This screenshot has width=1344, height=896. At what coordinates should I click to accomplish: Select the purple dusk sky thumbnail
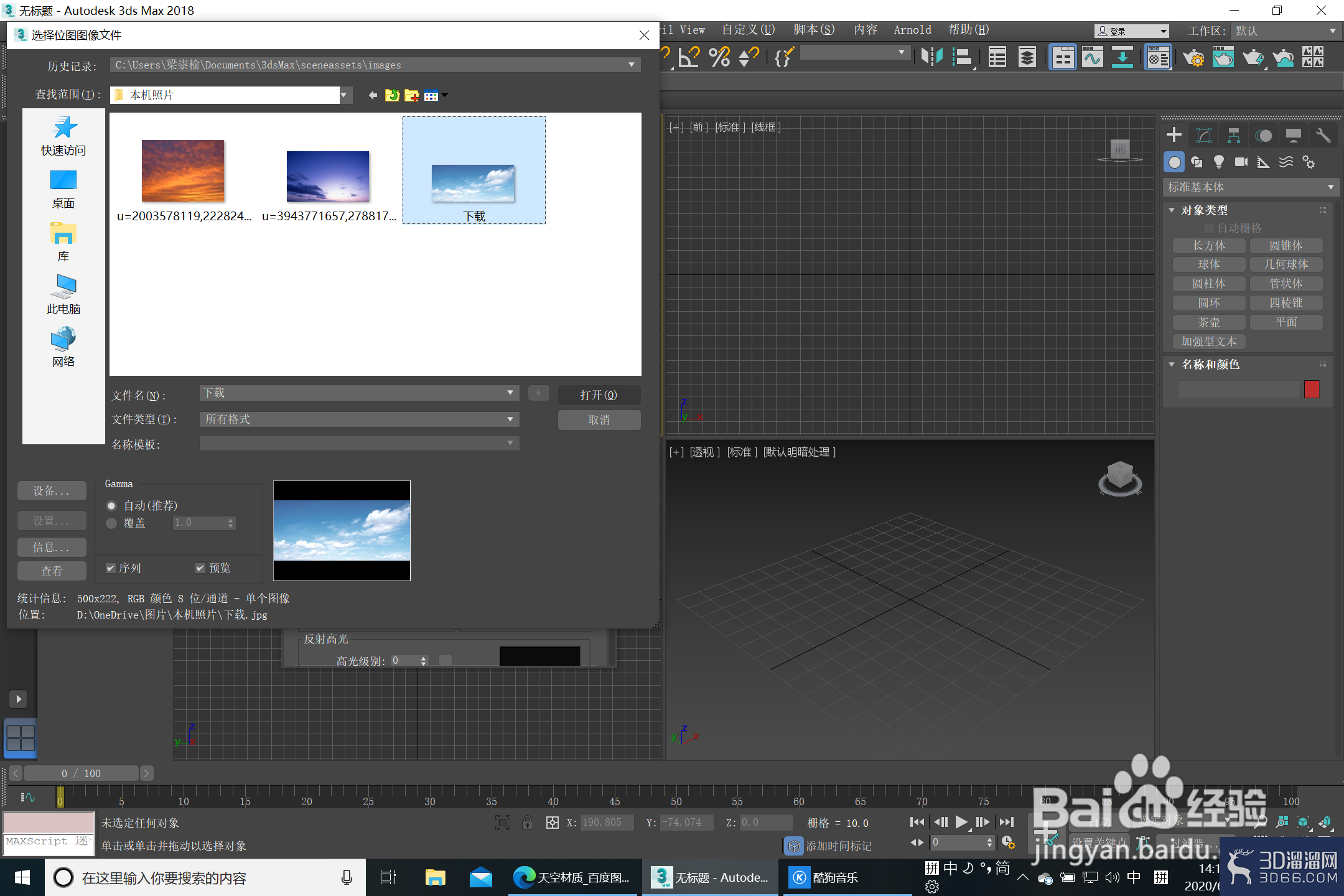click(x=328, y=176)
